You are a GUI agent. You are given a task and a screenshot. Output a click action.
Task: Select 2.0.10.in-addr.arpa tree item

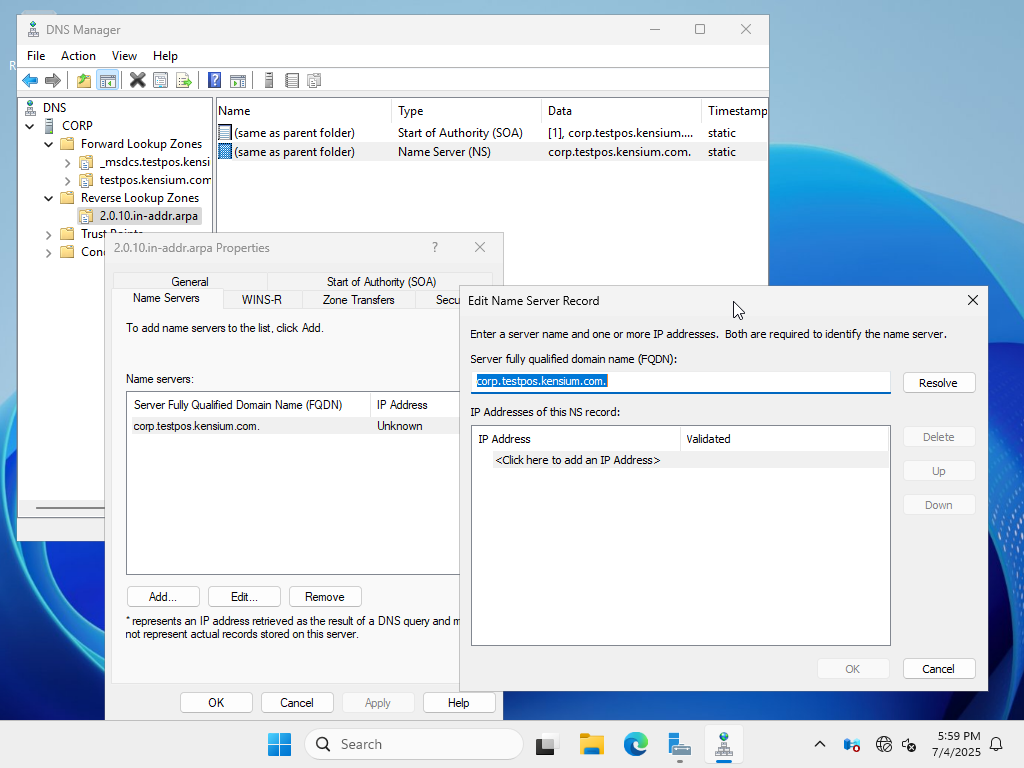(x=148, y=216)
